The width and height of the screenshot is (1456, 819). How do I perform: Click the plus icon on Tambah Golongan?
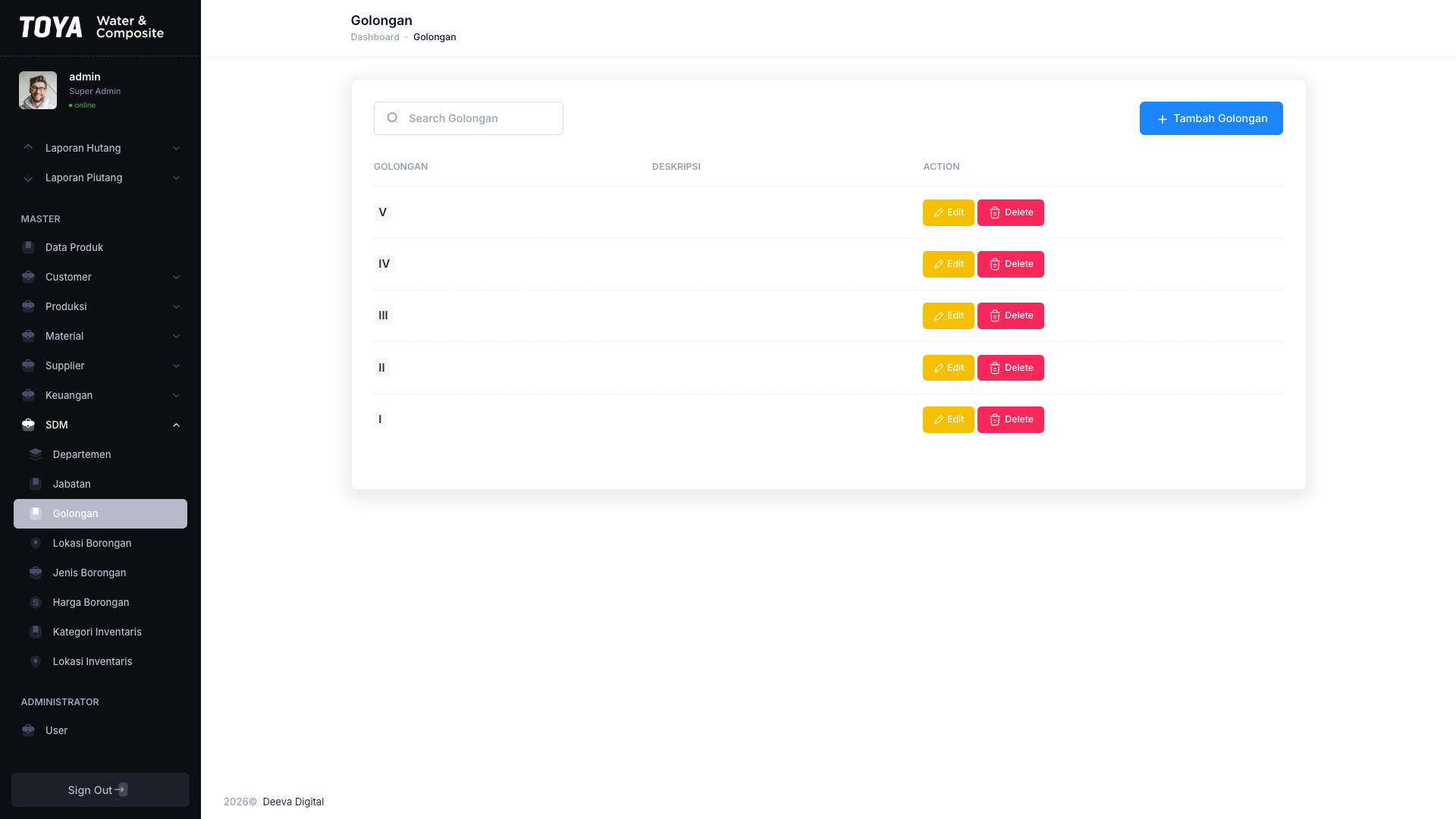1162,119
